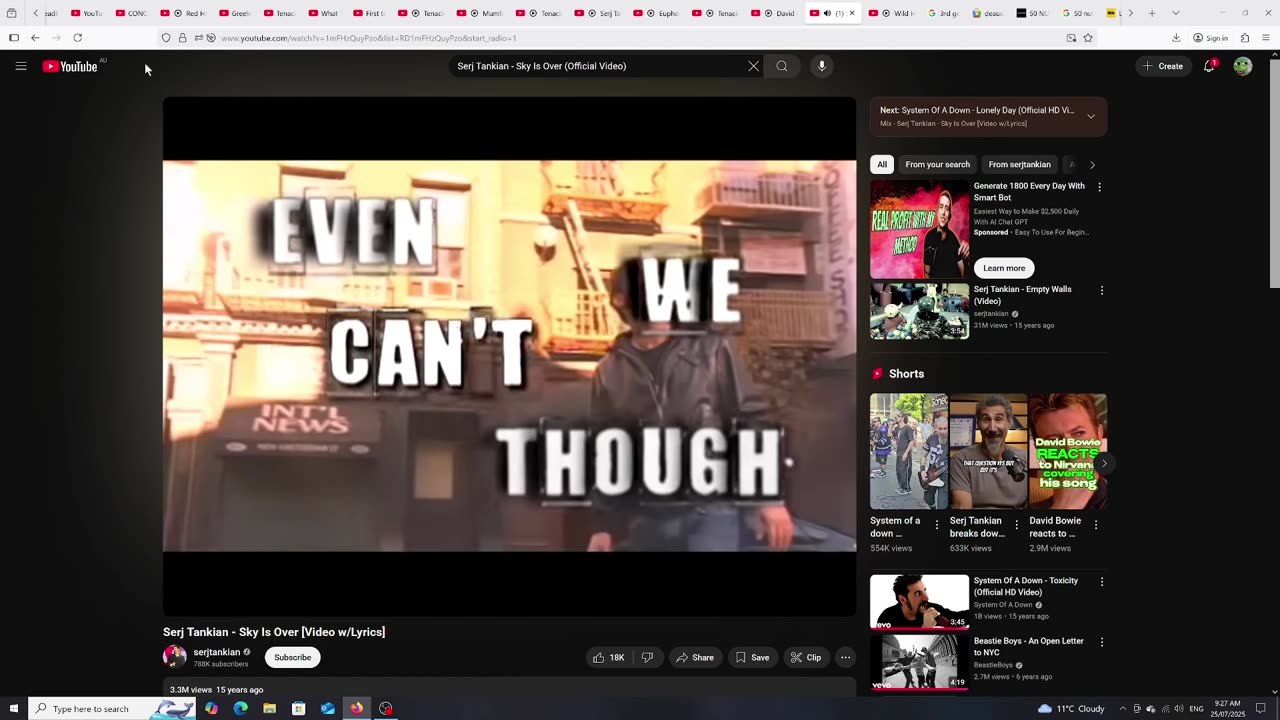Go to YouTube home via logo
The width and height of the screenshot is (1280, 720).
(x=70, y=66)
